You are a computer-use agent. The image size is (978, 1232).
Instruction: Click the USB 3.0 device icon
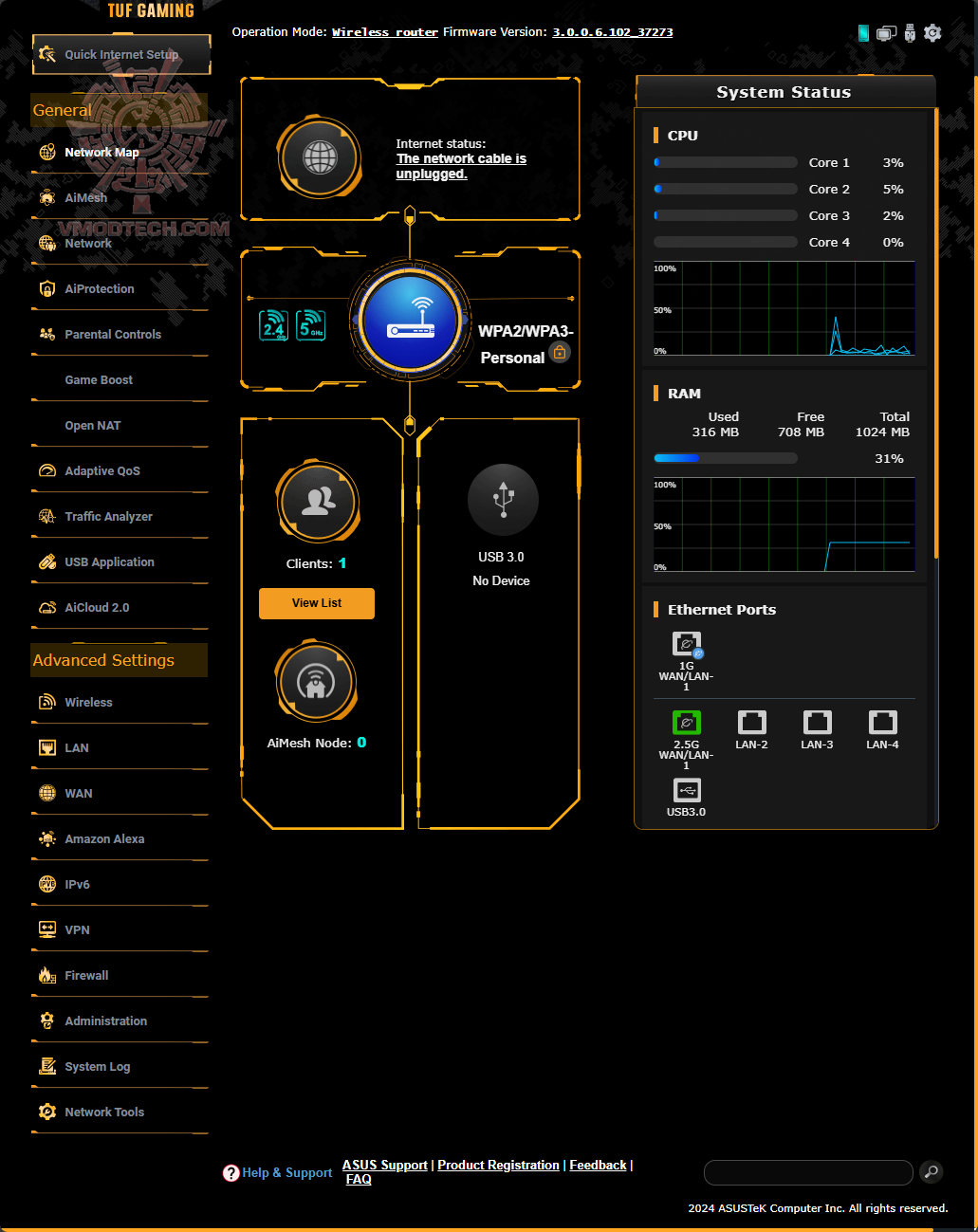tap(503, 500)
